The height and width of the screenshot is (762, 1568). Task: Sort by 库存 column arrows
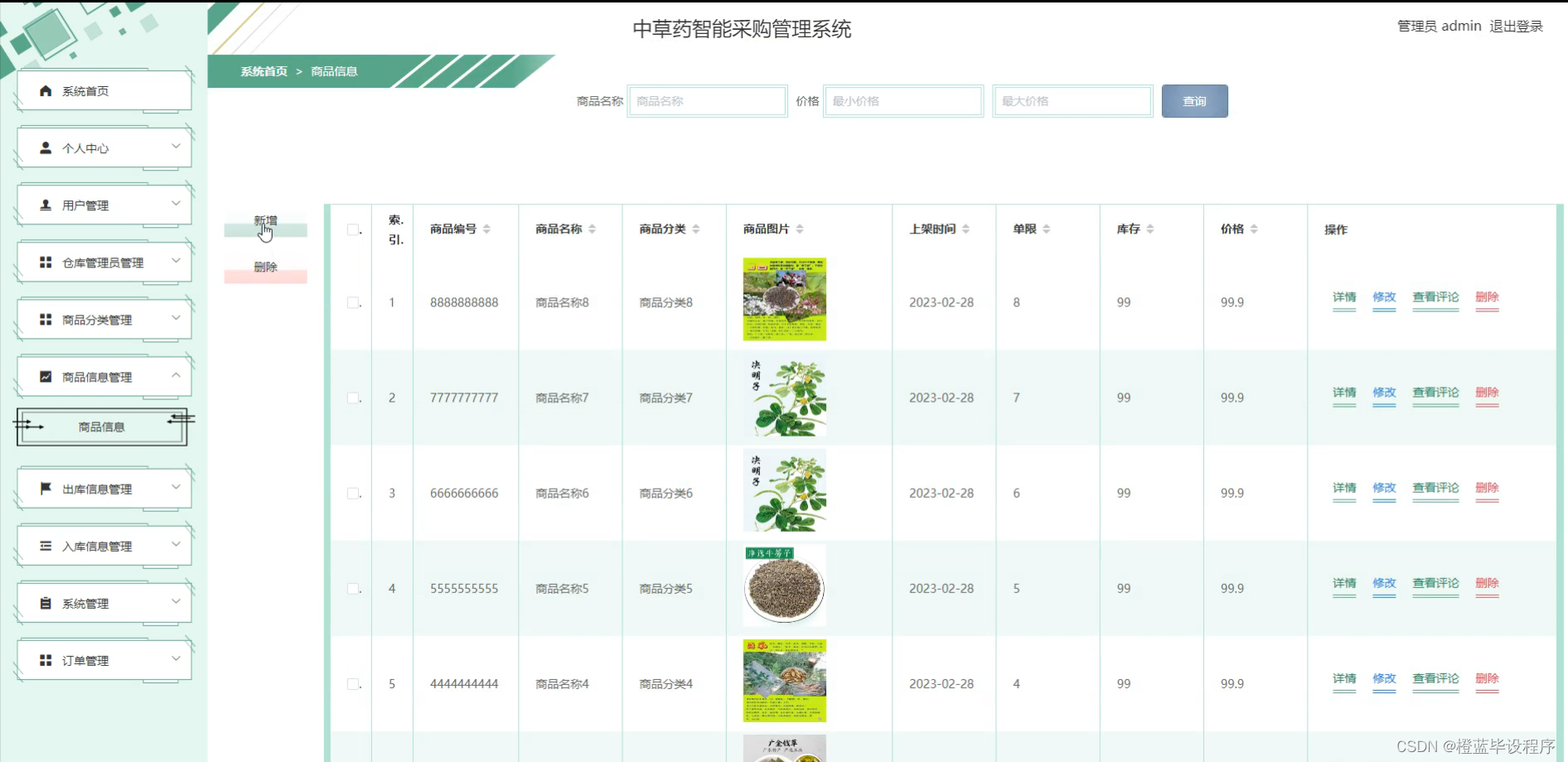pos(1149,229)
